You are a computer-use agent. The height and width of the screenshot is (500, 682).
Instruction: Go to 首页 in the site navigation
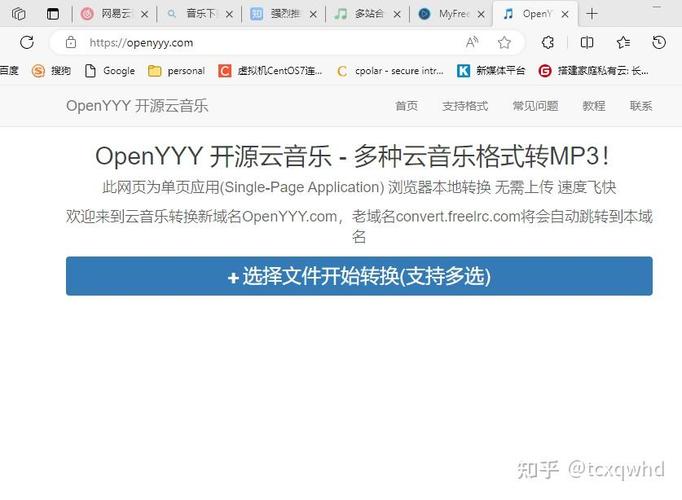[x=407, y=106]
